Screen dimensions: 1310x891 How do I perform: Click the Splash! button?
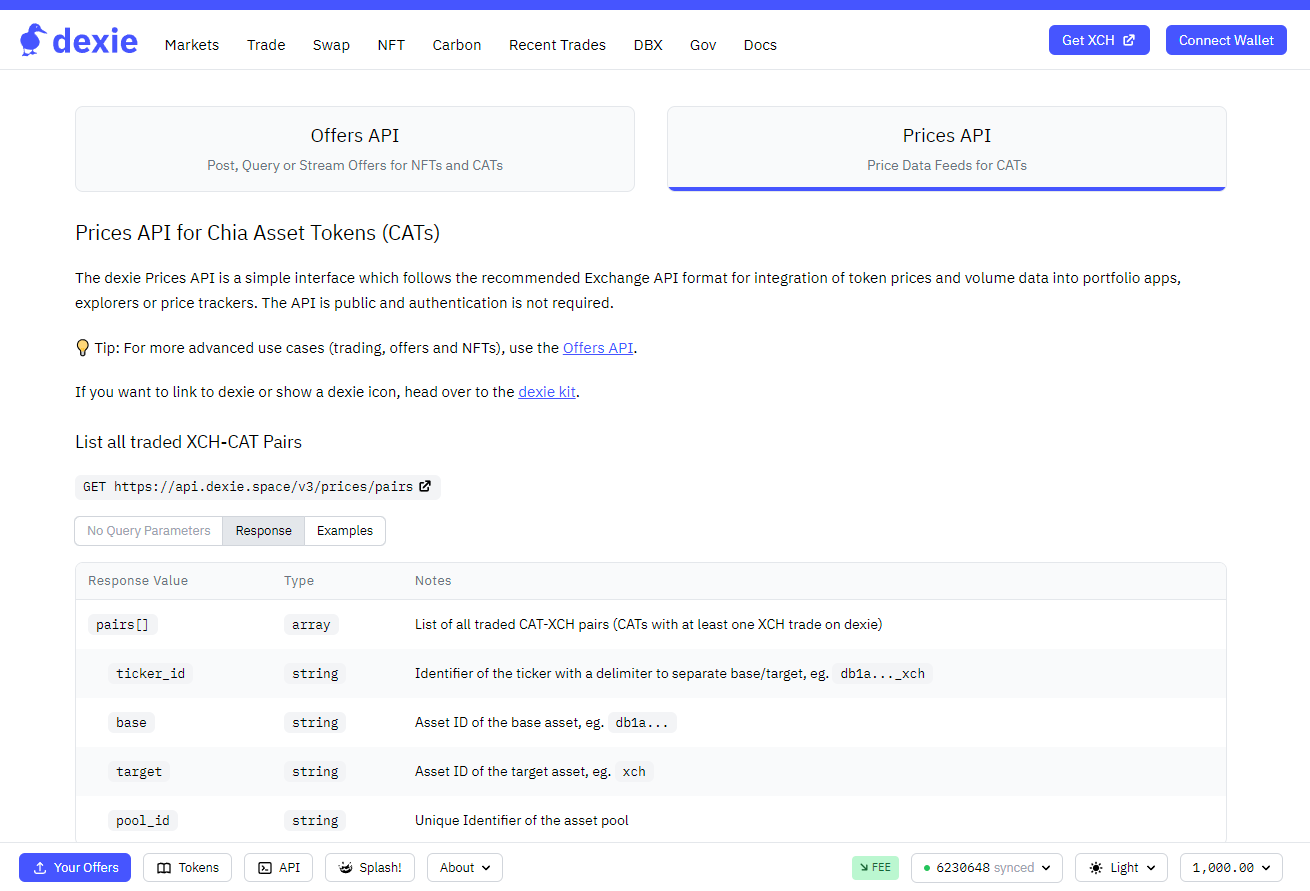pos(370,868)
